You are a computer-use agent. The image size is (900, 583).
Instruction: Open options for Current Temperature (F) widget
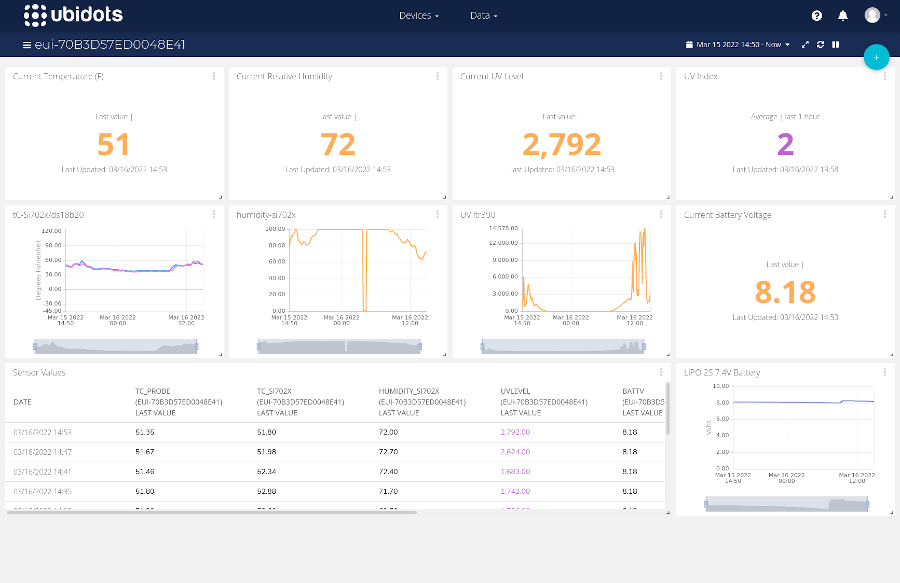click(214, 76)
